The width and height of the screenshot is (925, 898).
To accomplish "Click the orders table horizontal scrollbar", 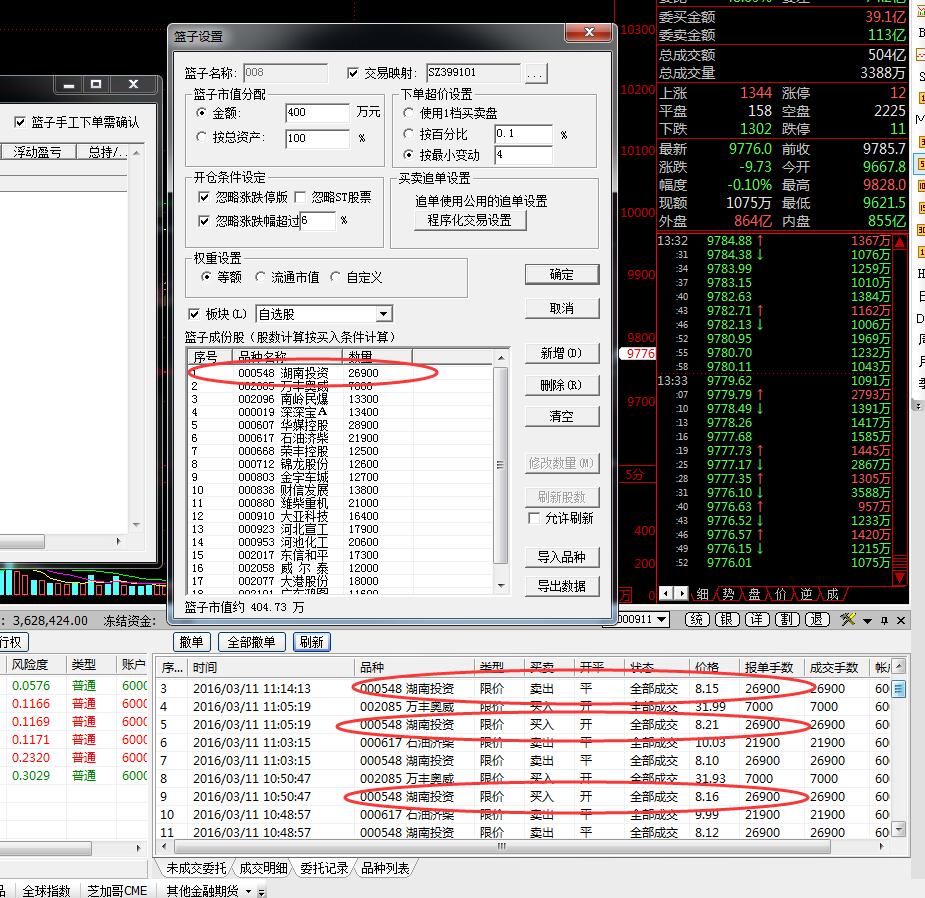I will point(501,847).
